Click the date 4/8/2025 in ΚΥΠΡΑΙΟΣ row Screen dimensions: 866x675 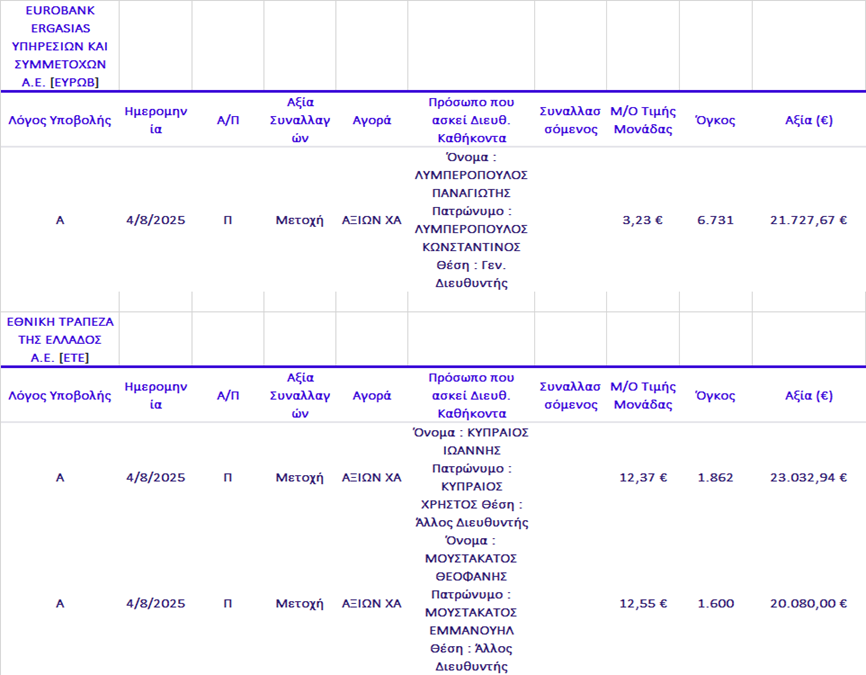coord(156,477)
